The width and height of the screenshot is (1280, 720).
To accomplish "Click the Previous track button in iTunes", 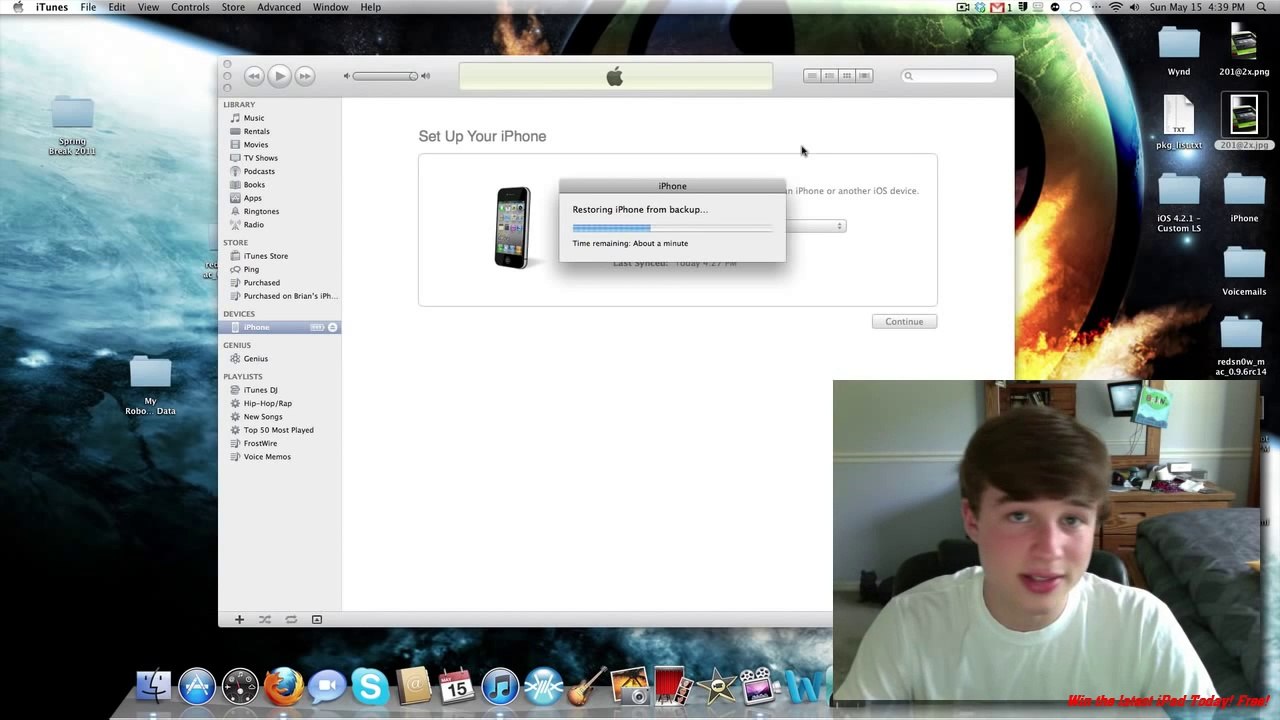I will [254, 76].
